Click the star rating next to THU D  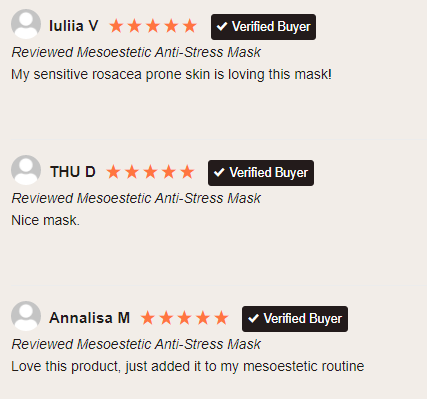point(150,172)
